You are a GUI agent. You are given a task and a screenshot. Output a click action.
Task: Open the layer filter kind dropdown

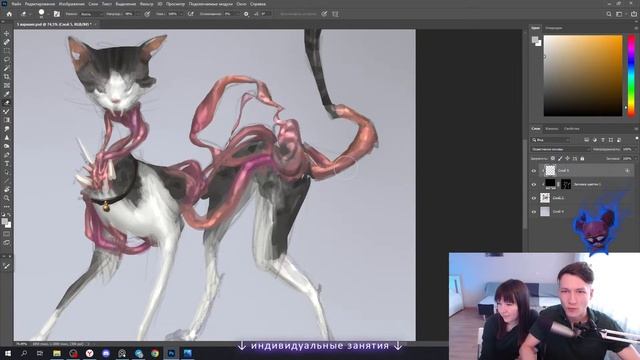click(x=551, y=140)
